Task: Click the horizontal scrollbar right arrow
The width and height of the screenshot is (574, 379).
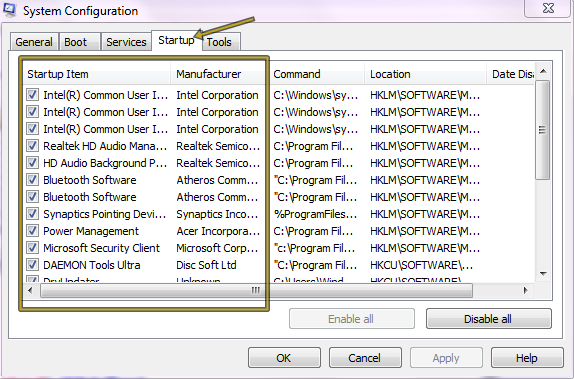Action: 526,291
